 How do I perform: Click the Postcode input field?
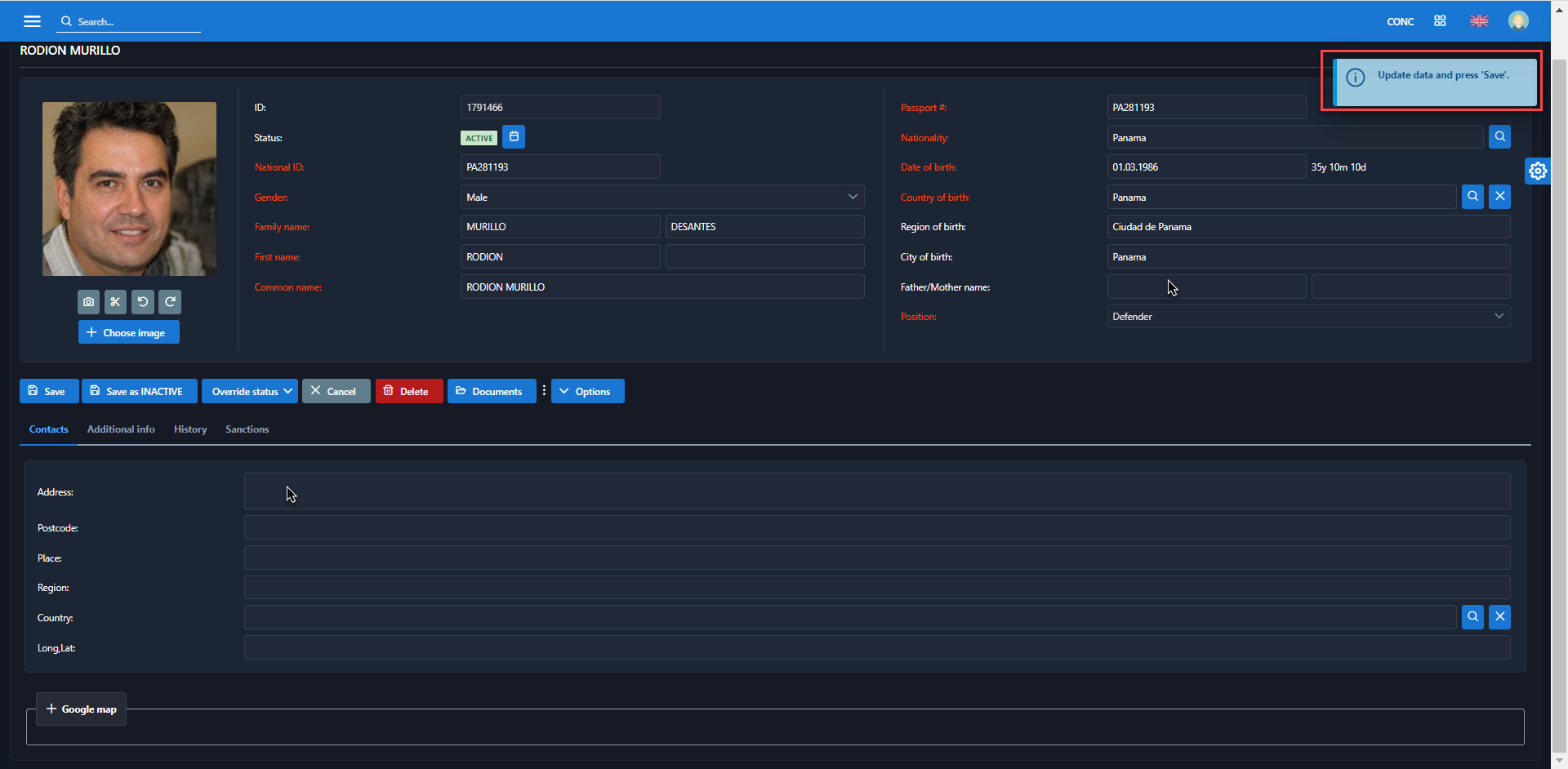click(877, 527)
